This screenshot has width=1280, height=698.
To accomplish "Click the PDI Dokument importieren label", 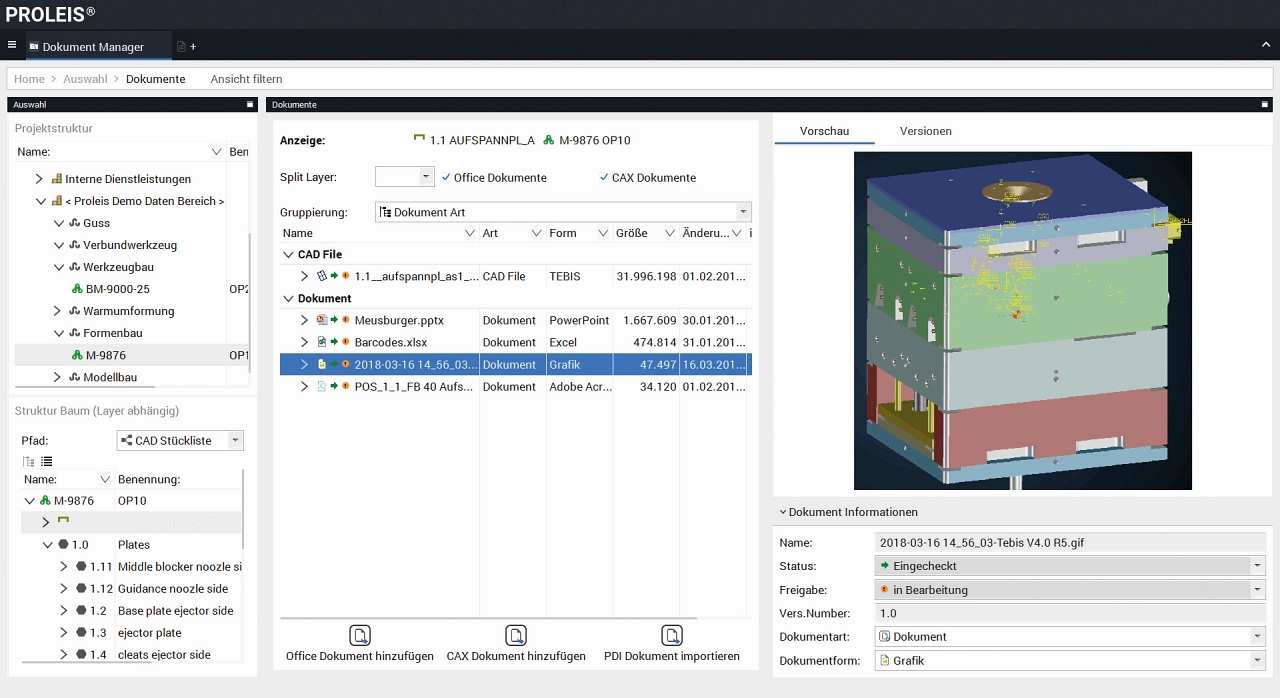I will 672,656.
